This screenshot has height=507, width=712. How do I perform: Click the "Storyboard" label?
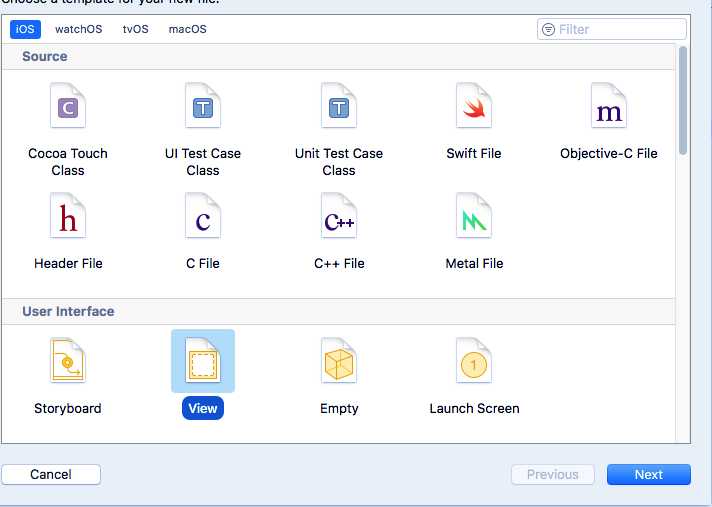68,409
